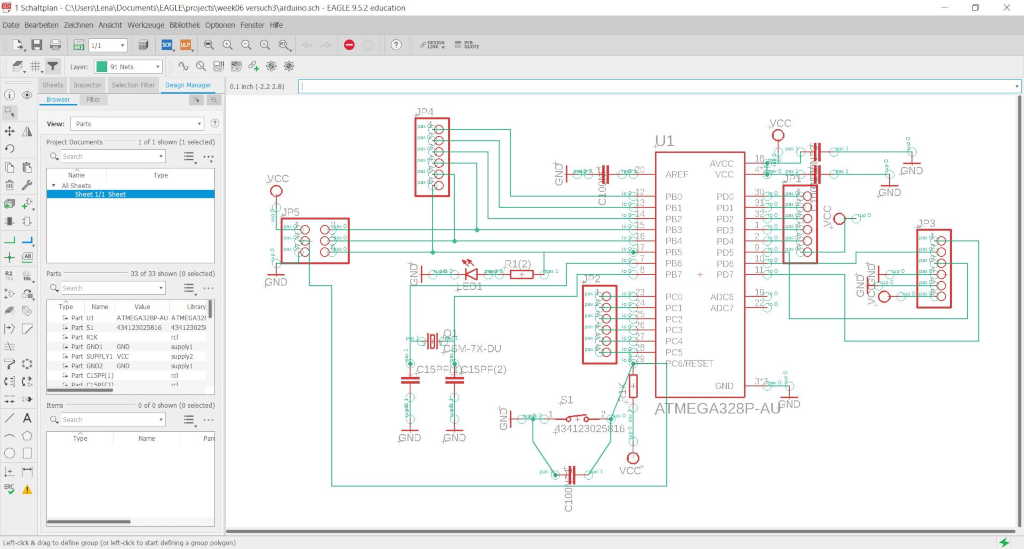Click the 'Value' column header in Parts

(142, 306)
